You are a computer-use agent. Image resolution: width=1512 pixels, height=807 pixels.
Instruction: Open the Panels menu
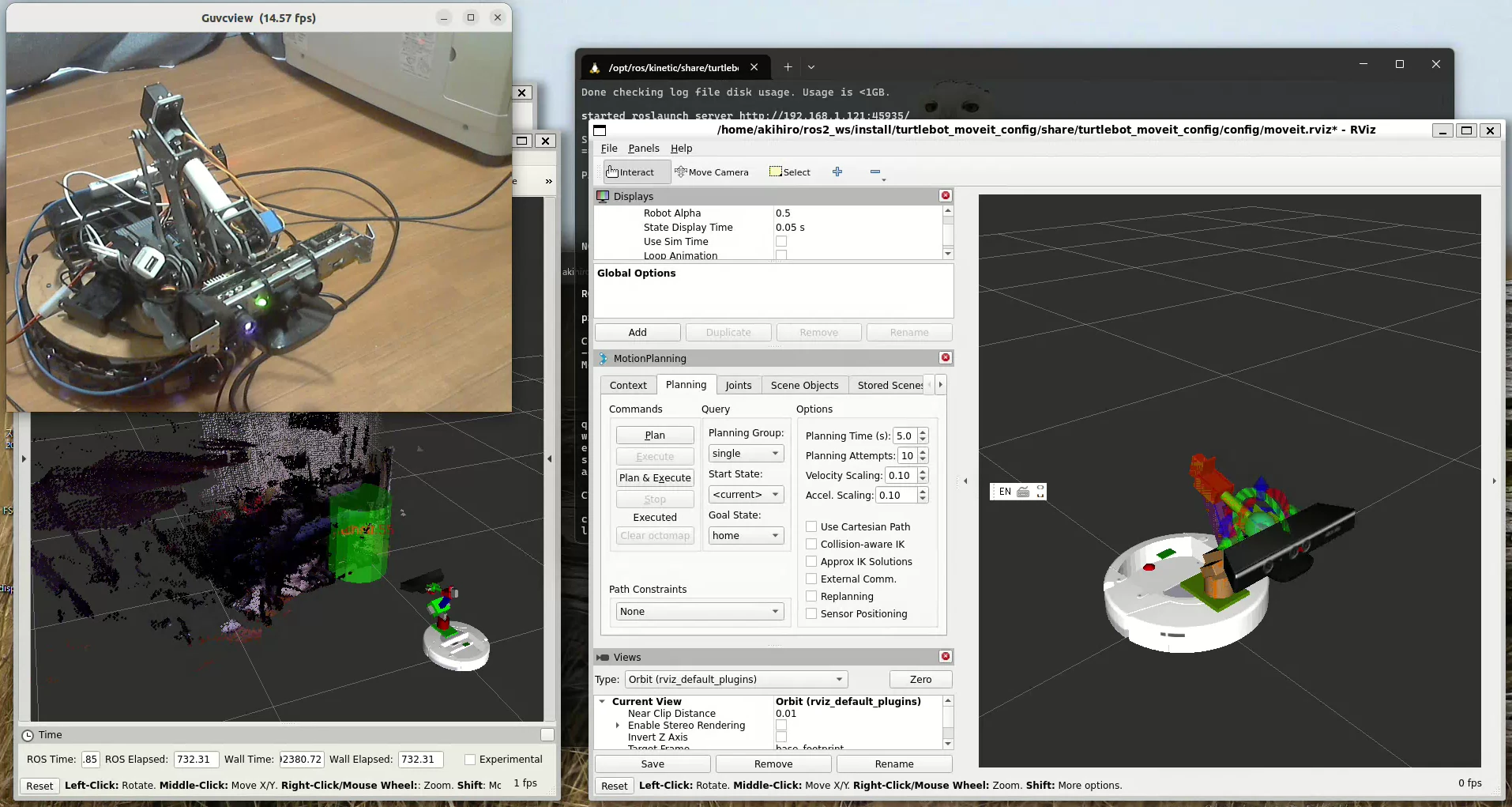(644, 149)
